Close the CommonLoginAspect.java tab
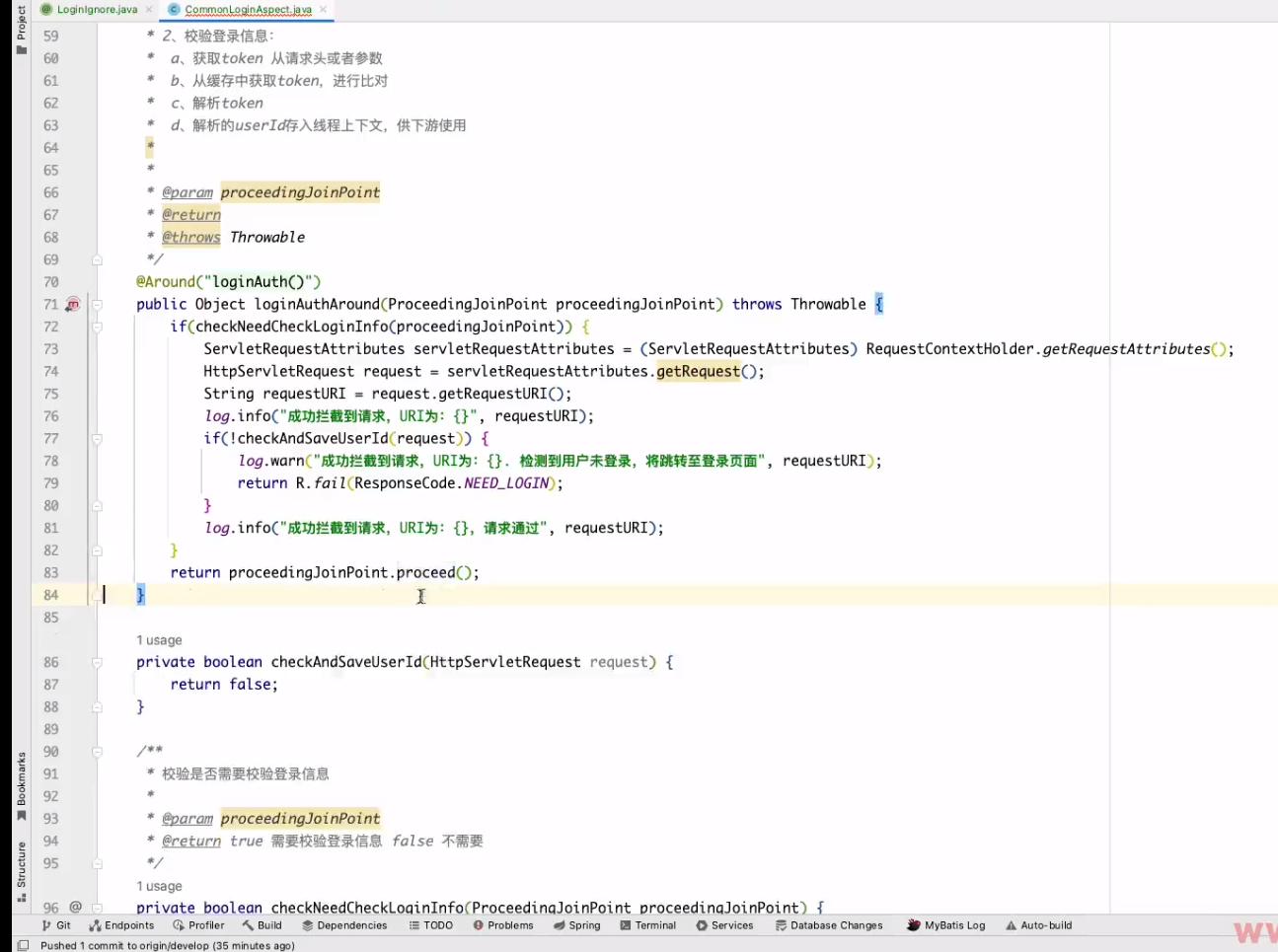The height and width of the screenshot is (952, 1278). coord(323,10)
